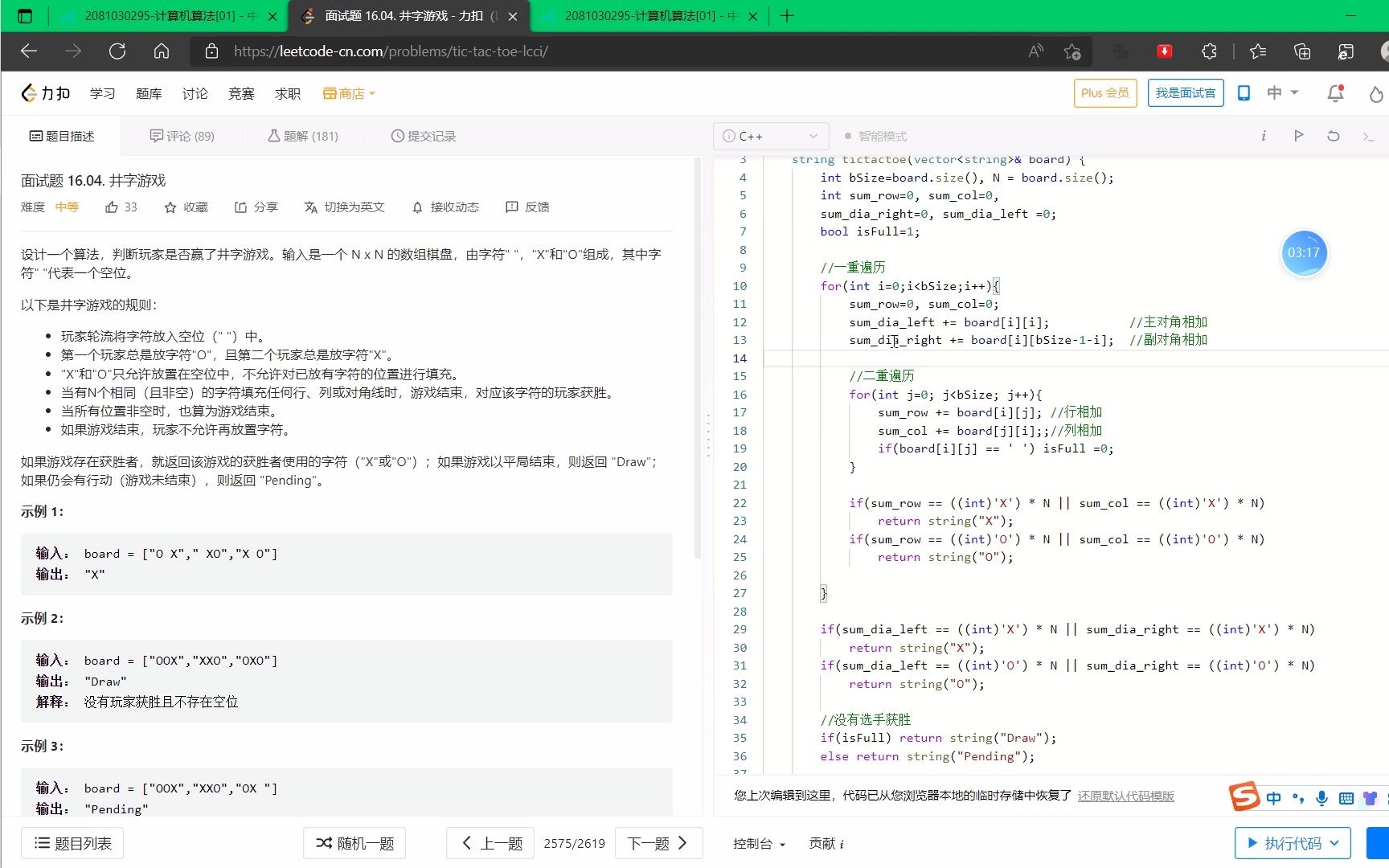
Task: Open the C++ language dropdown
Action: coord(770,136)
